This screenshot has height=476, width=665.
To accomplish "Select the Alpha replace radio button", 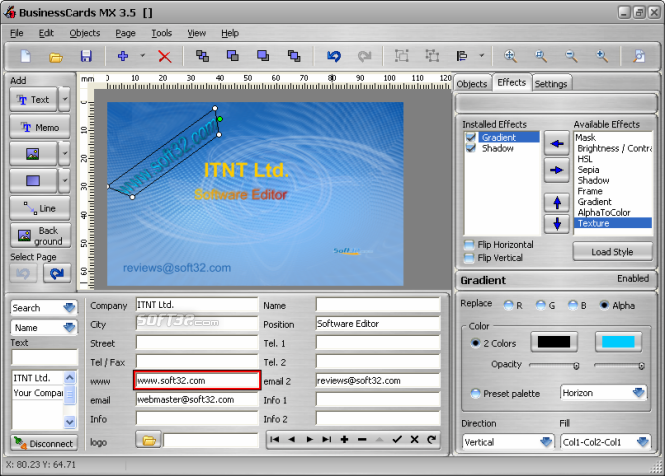I will click(604, 305).
